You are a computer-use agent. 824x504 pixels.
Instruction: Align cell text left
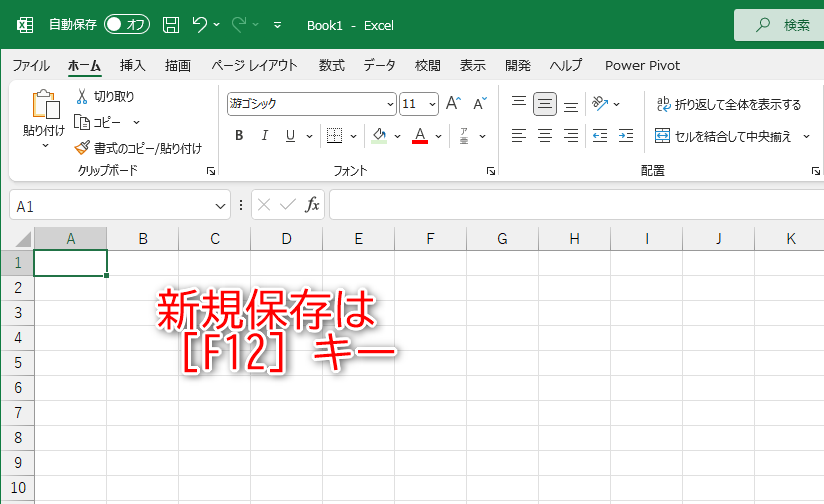pos(519,136)
